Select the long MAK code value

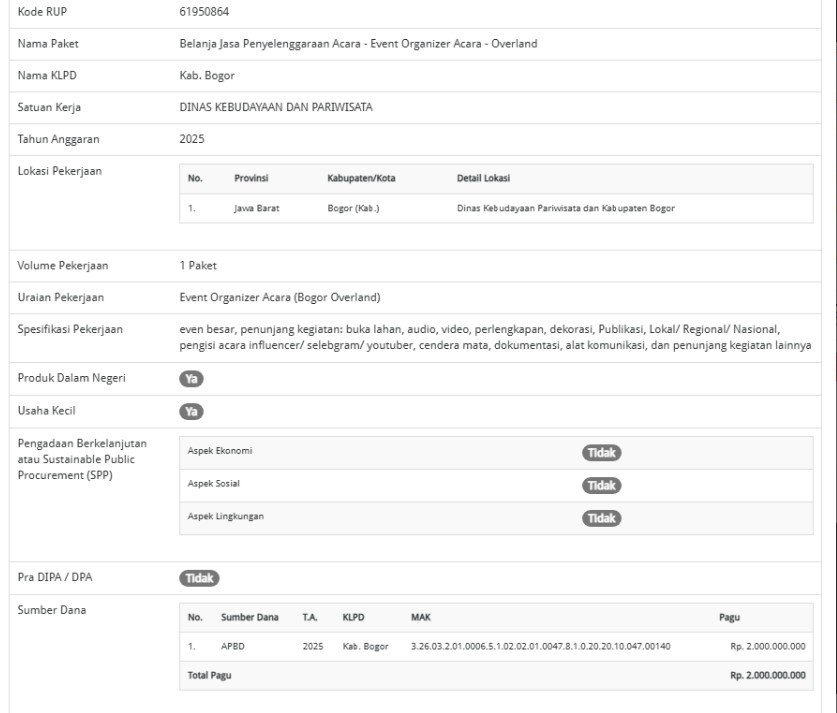click(540, 646)
